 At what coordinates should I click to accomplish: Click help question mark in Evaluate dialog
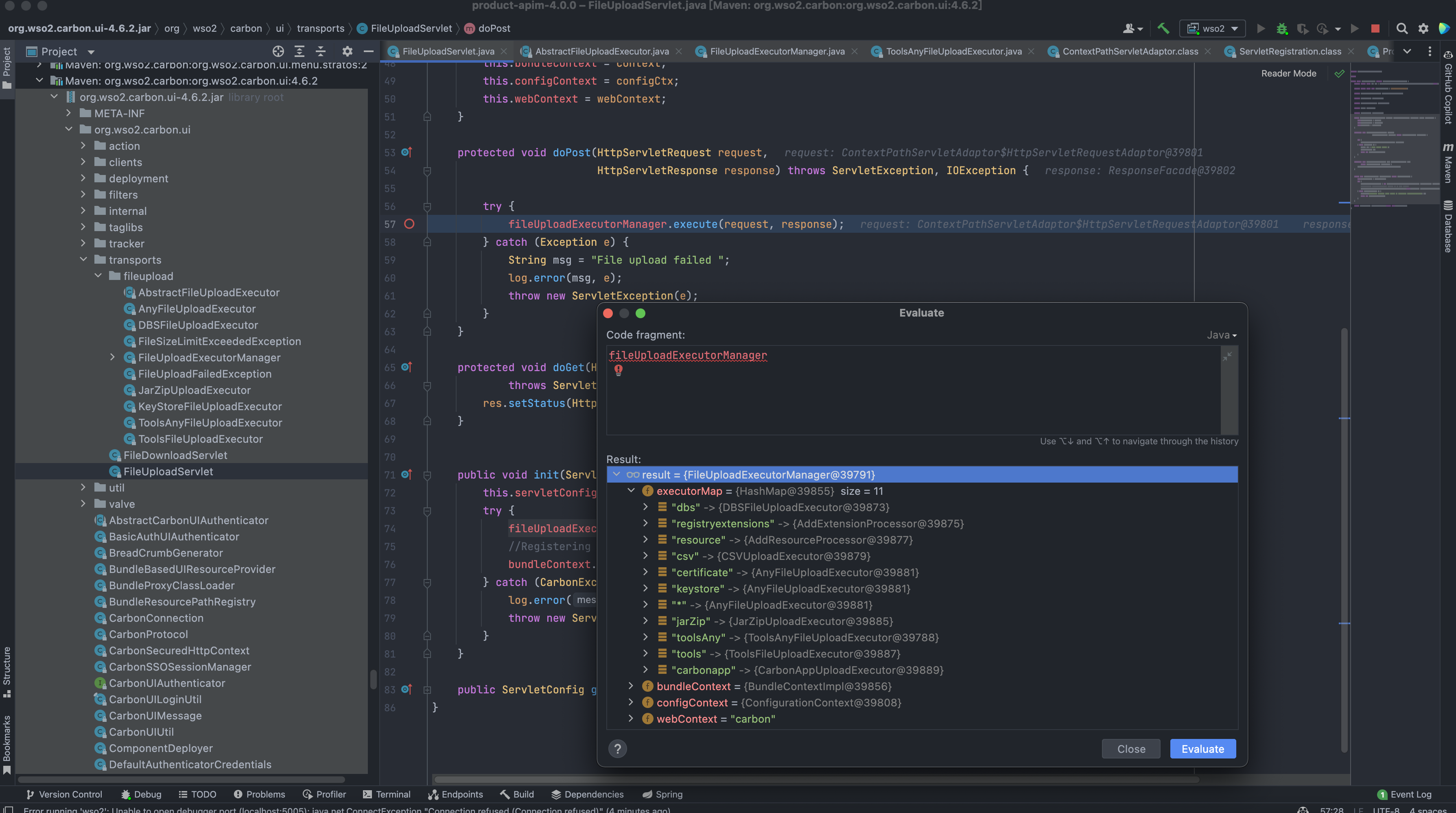click(x=617, y=749)
